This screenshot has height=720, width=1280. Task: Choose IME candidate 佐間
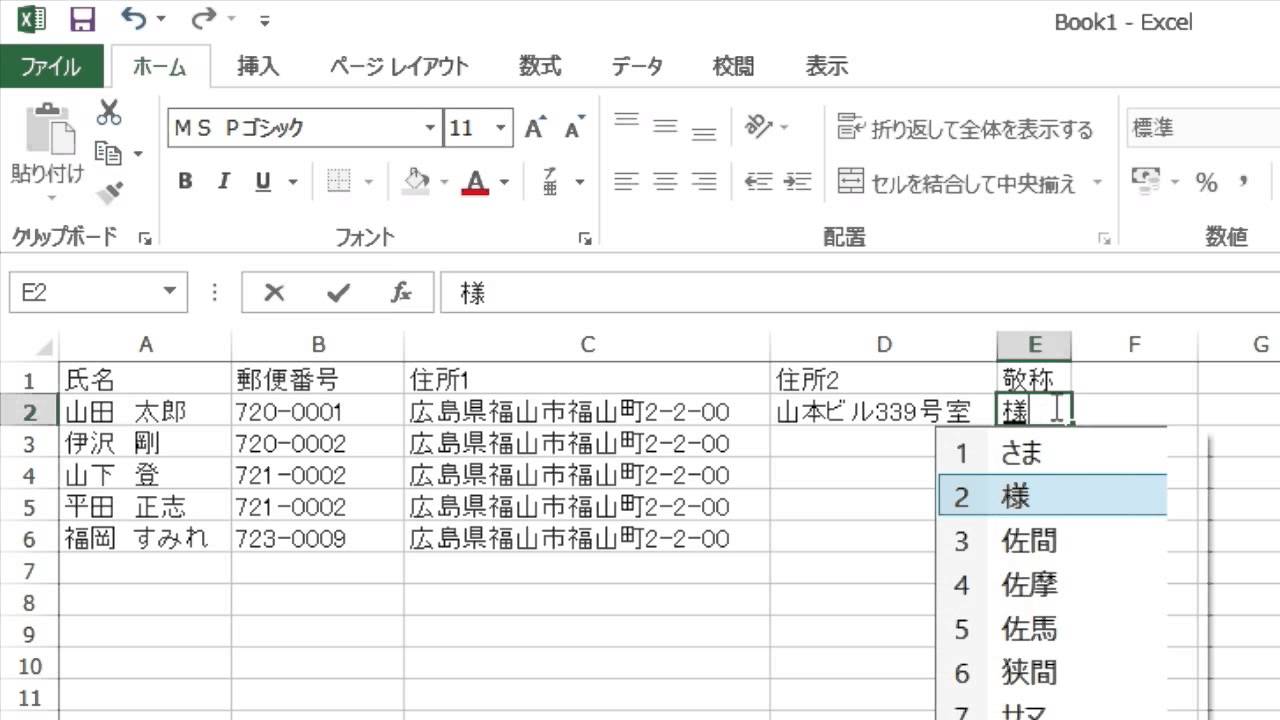pyautogui.click(x=1052, y=541)
